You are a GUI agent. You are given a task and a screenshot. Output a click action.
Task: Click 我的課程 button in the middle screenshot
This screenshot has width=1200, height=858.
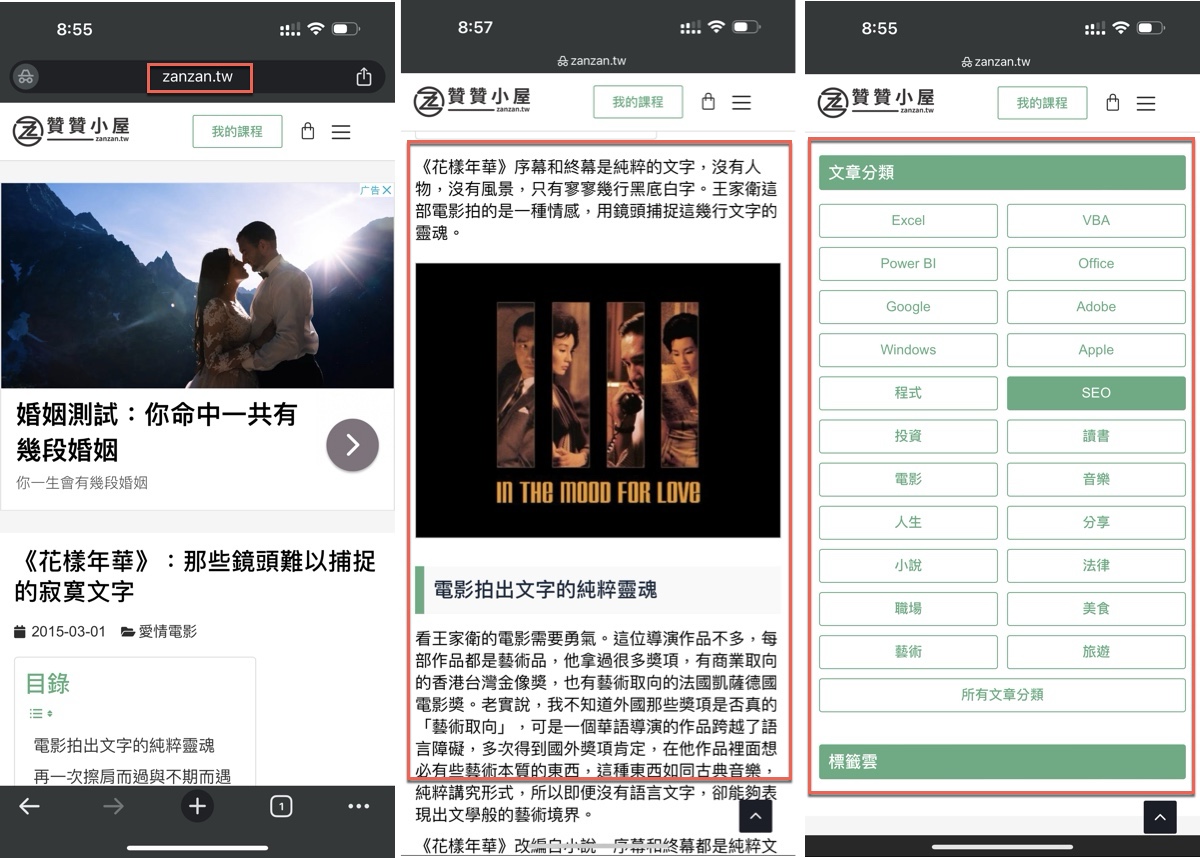[638, 102]
